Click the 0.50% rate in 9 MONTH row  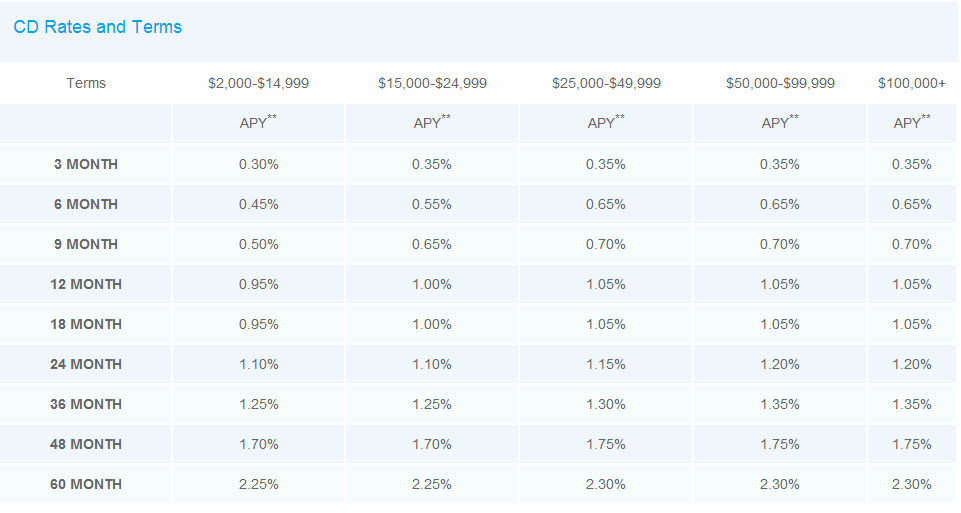[x=258, y=244]
